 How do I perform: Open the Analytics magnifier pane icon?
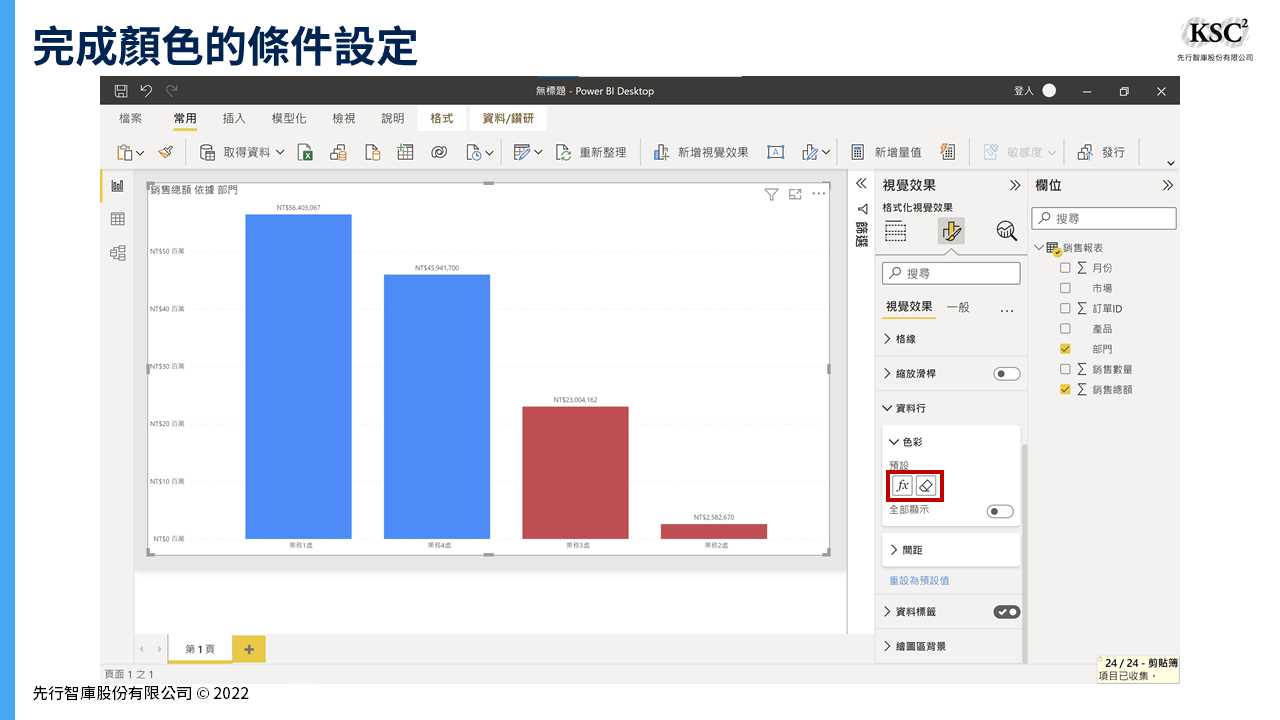pos(1006,232)
